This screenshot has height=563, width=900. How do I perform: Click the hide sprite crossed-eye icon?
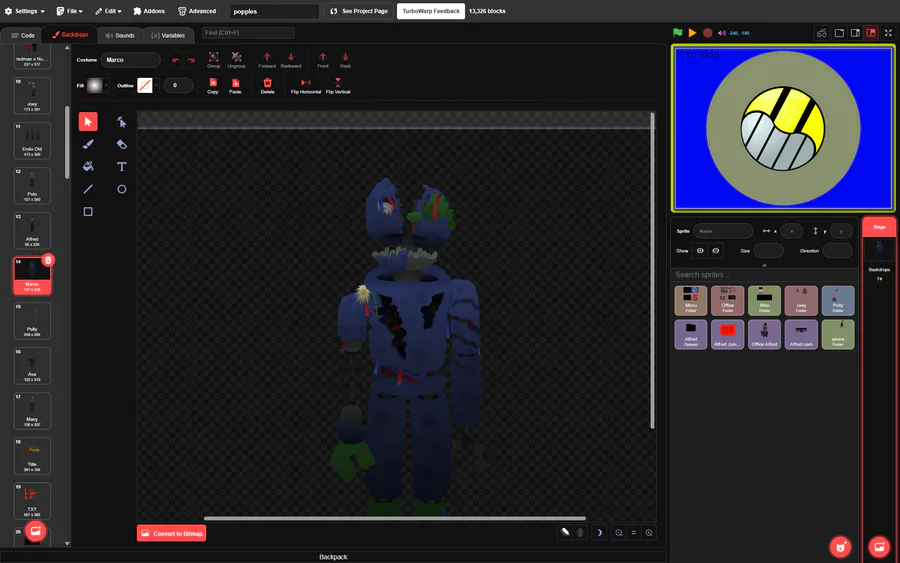click(x=716, y=251)
